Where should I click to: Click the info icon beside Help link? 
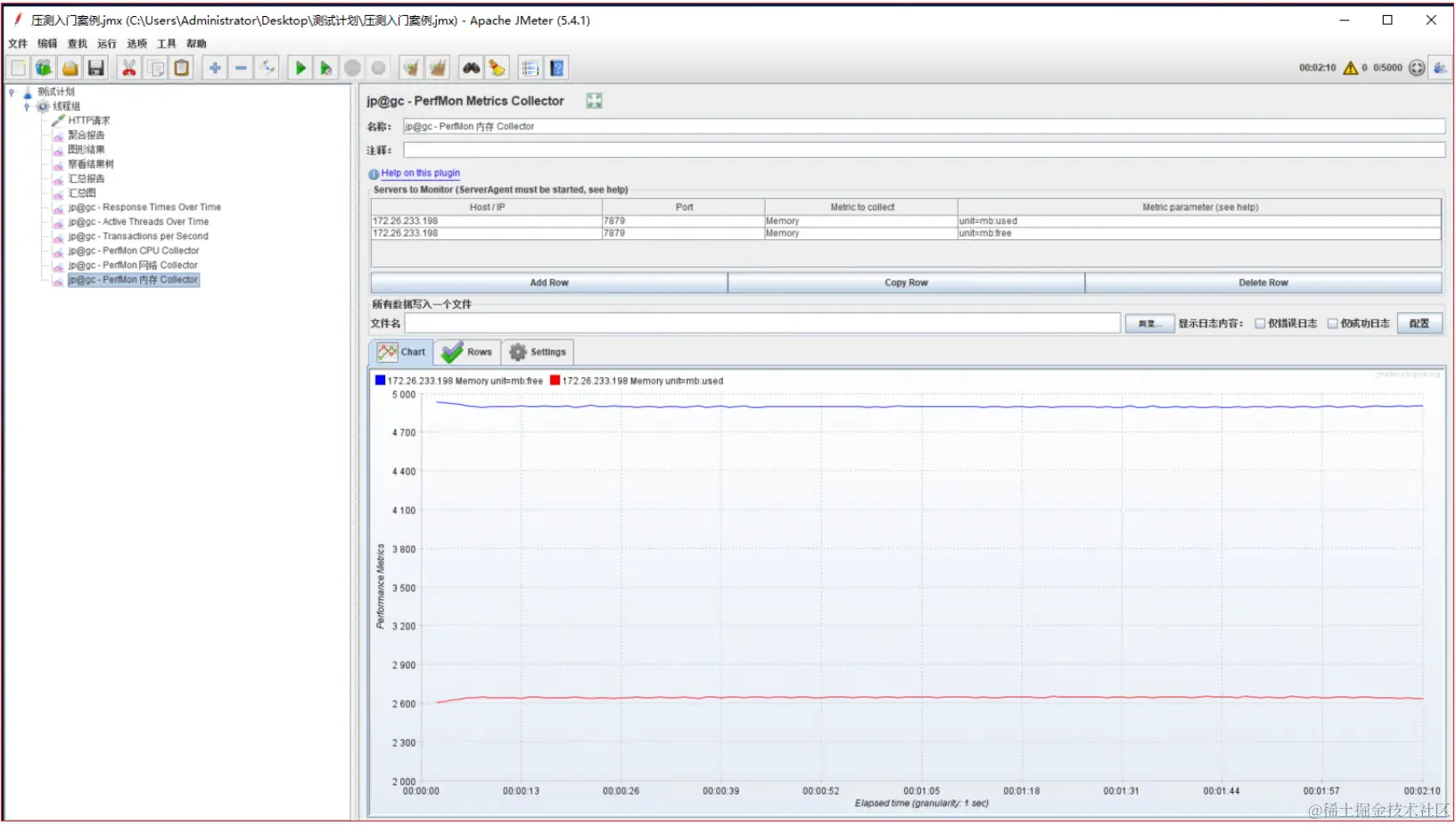coord(374,174)
